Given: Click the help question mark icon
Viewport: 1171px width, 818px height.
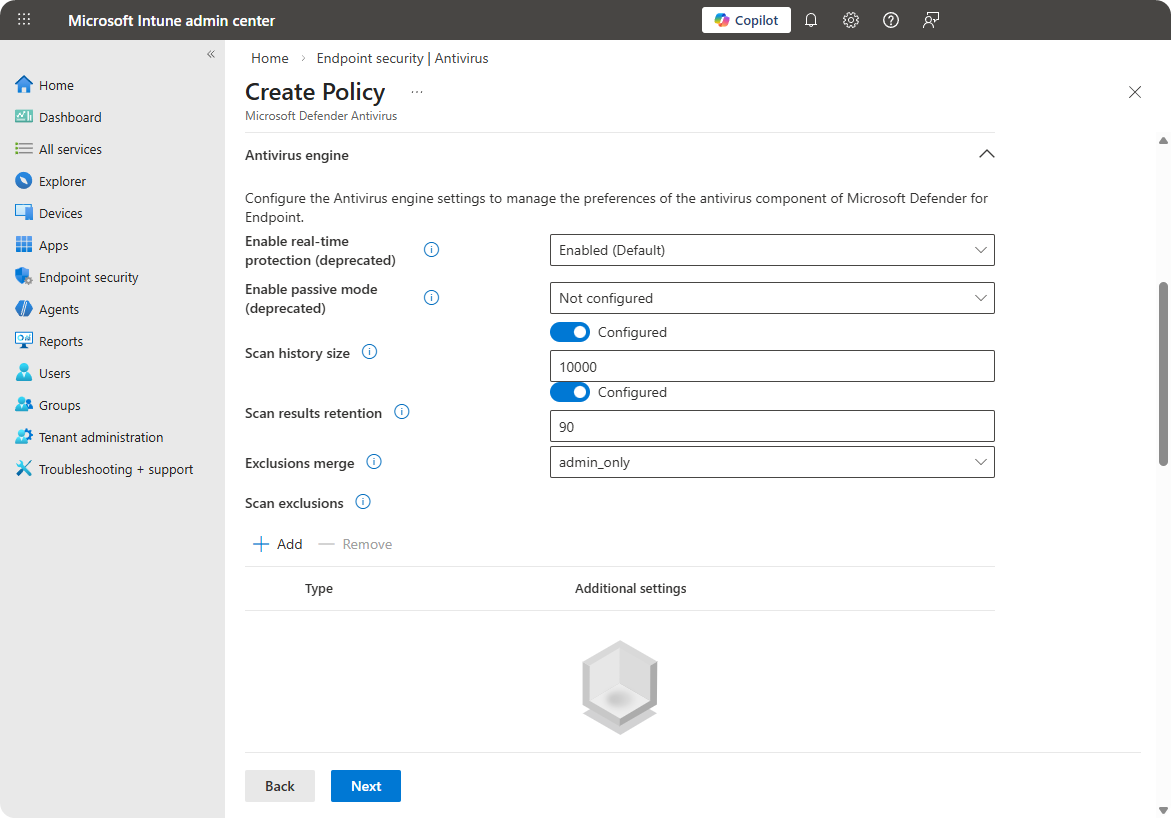Looking at the screenshot, I should point(891,20).
